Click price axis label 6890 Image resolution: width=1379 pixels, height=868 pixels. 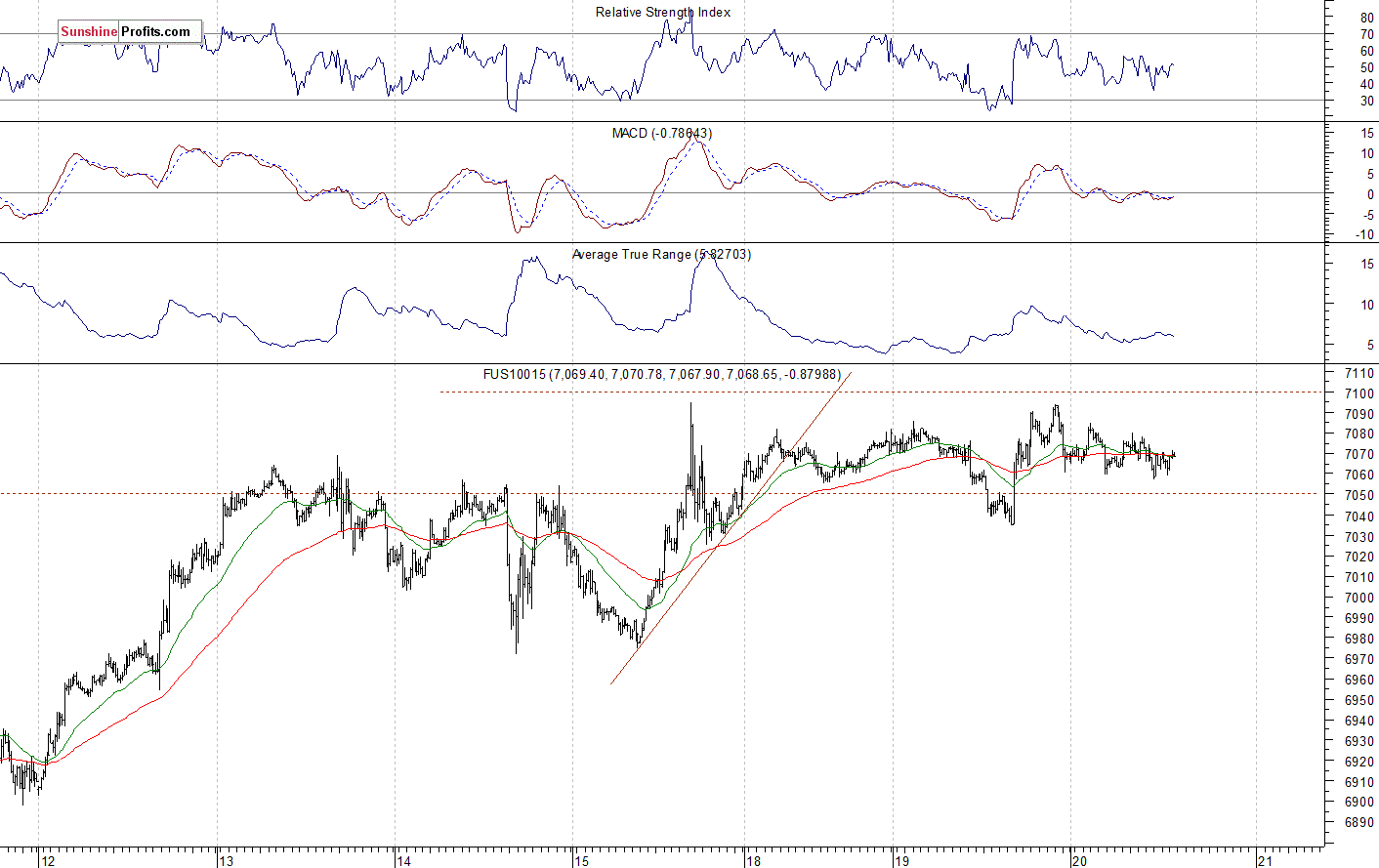coord(1359,823)
